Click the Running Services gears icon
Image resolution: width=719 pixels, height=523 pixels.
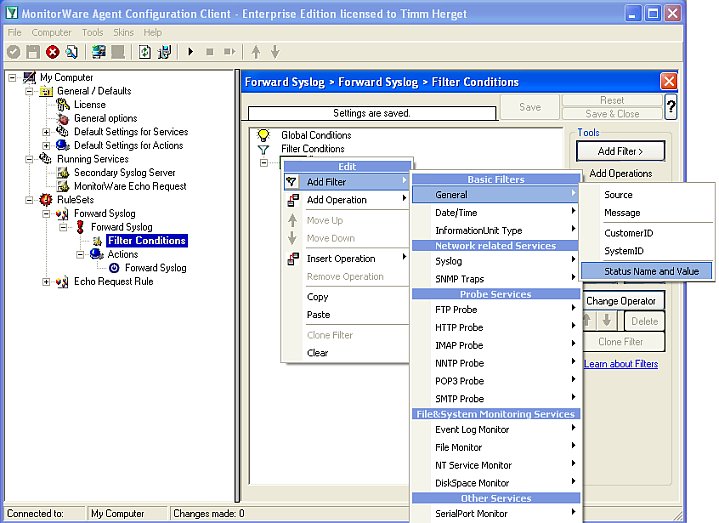tap(46, 159)
